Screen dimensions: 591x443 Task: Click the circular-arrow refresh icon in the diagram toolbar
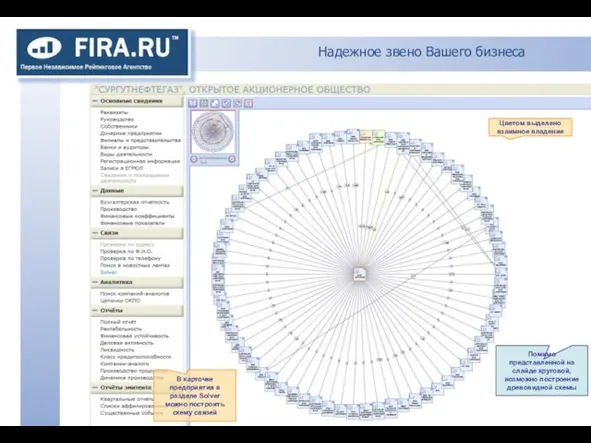[226, 103]
